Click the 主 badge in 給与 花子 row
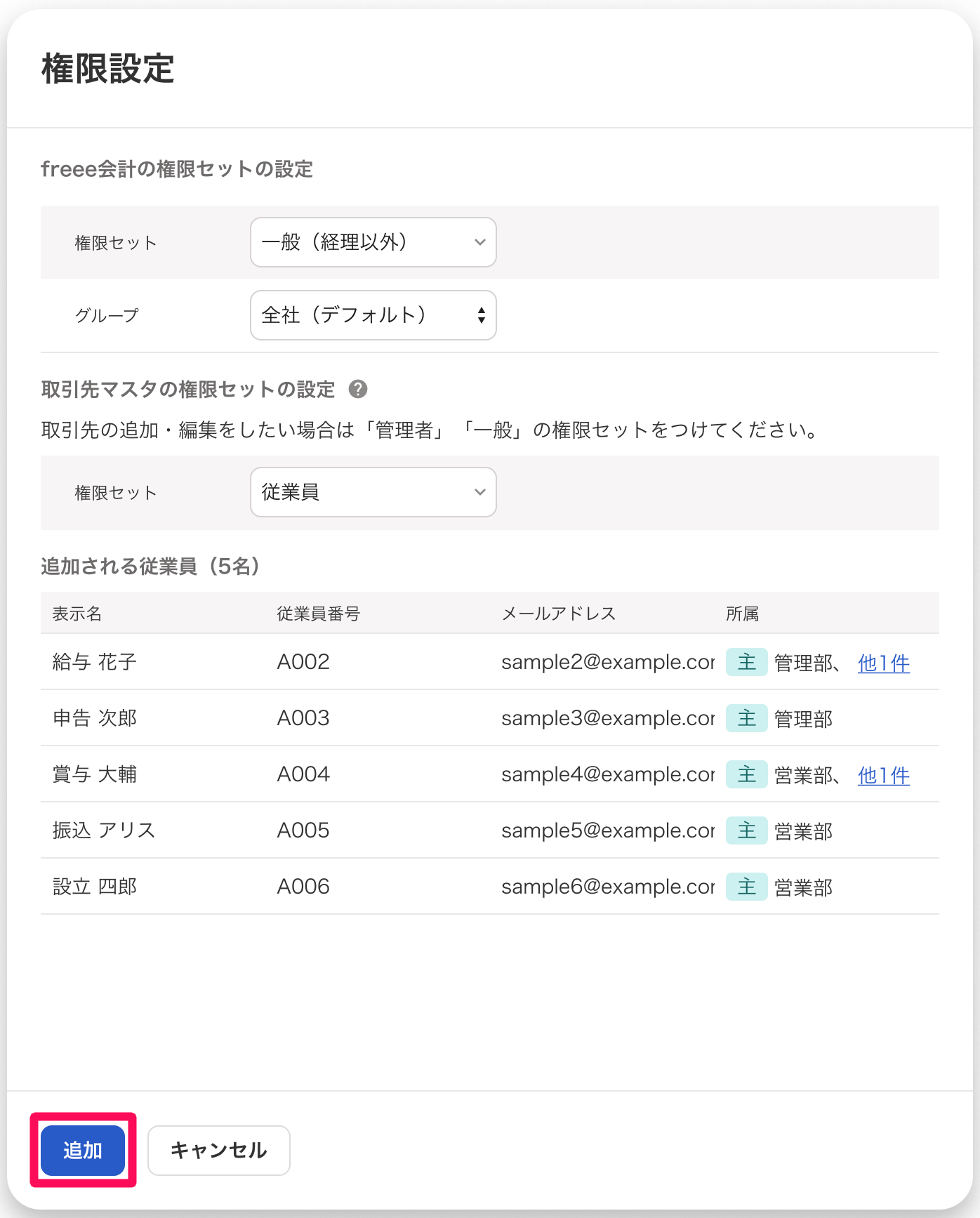980x1218 pixels. (746, 662)
